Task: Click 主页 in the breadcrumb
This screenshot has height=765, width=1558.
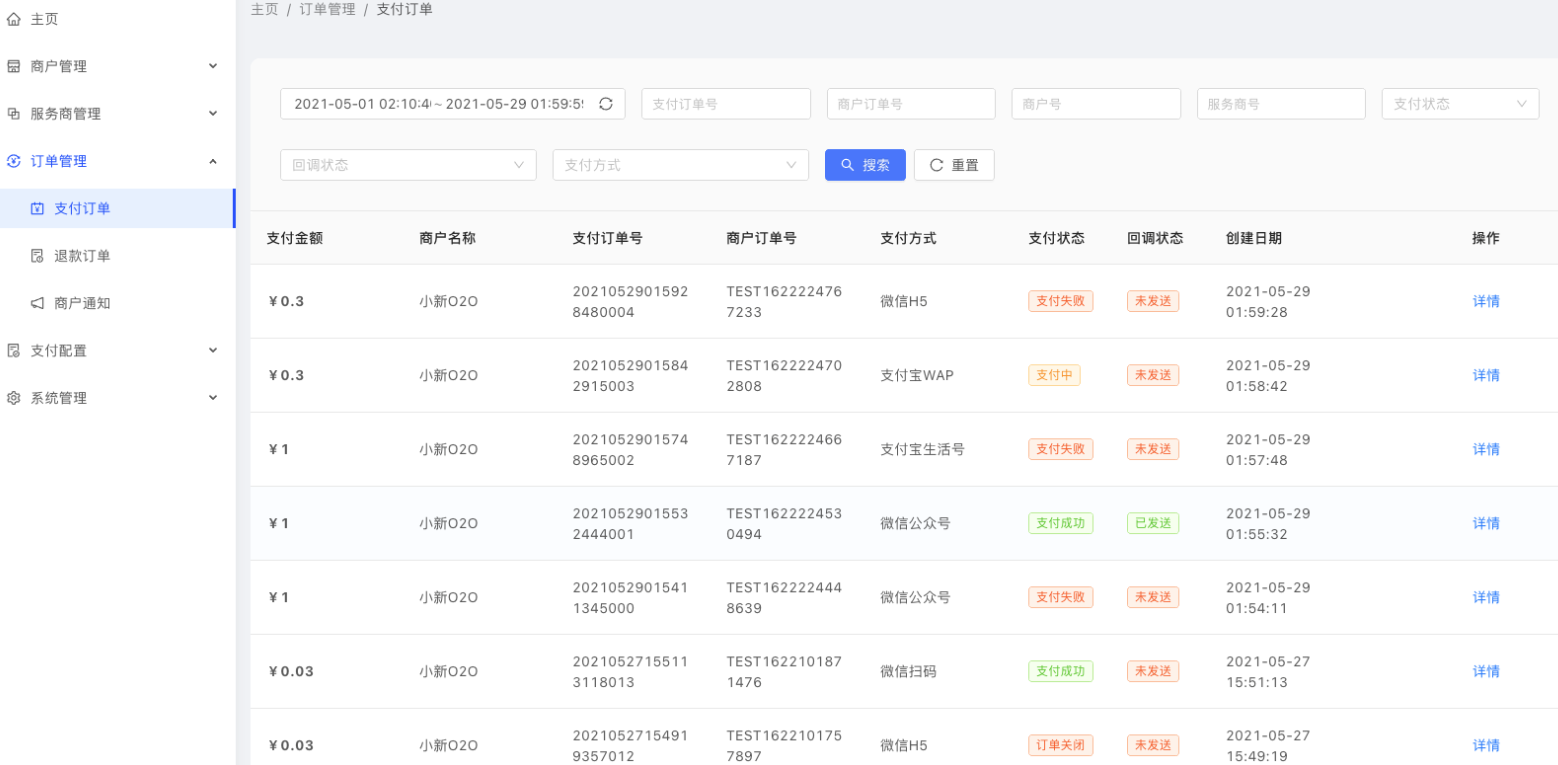Action: [x=264, y=9]
